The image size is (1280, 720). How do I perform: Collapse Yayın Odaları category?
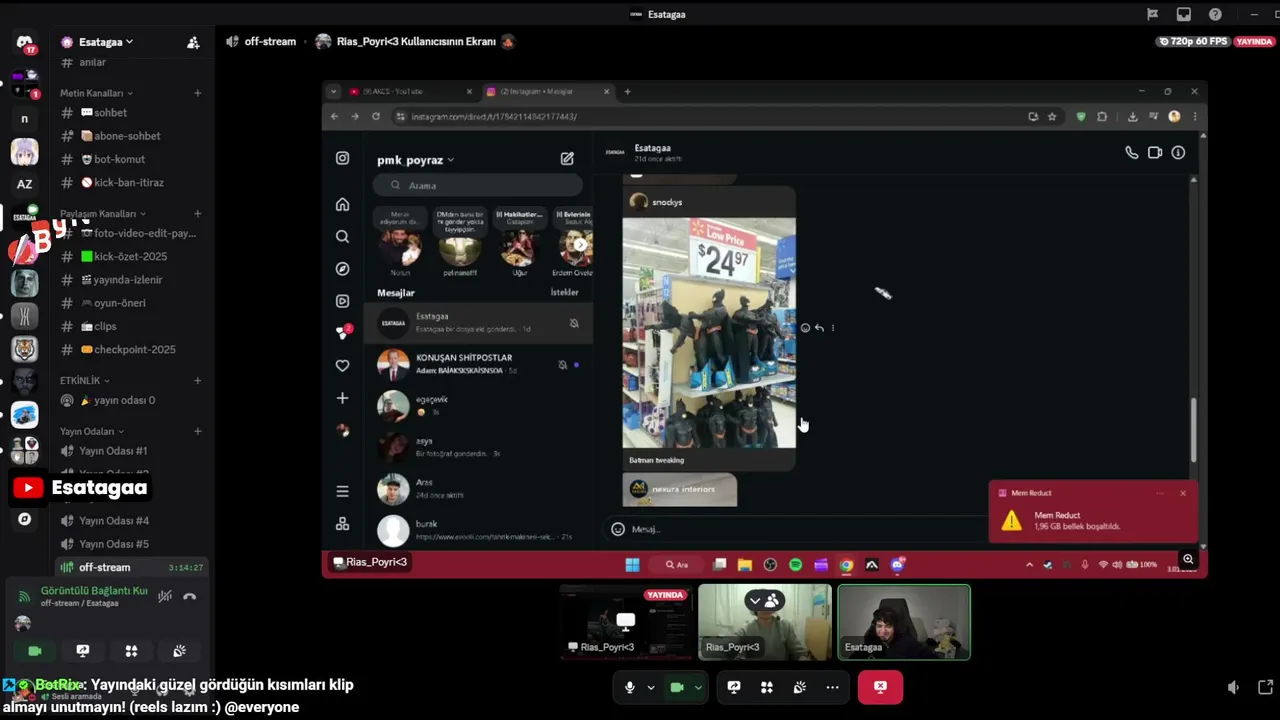[x=92, y=432]
